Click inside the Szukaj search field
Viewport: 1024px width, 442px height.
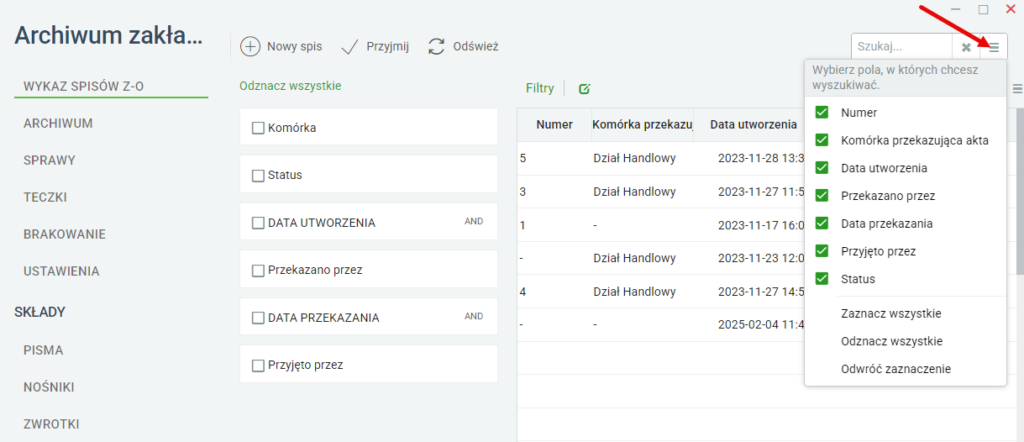(x=902, y=47)
